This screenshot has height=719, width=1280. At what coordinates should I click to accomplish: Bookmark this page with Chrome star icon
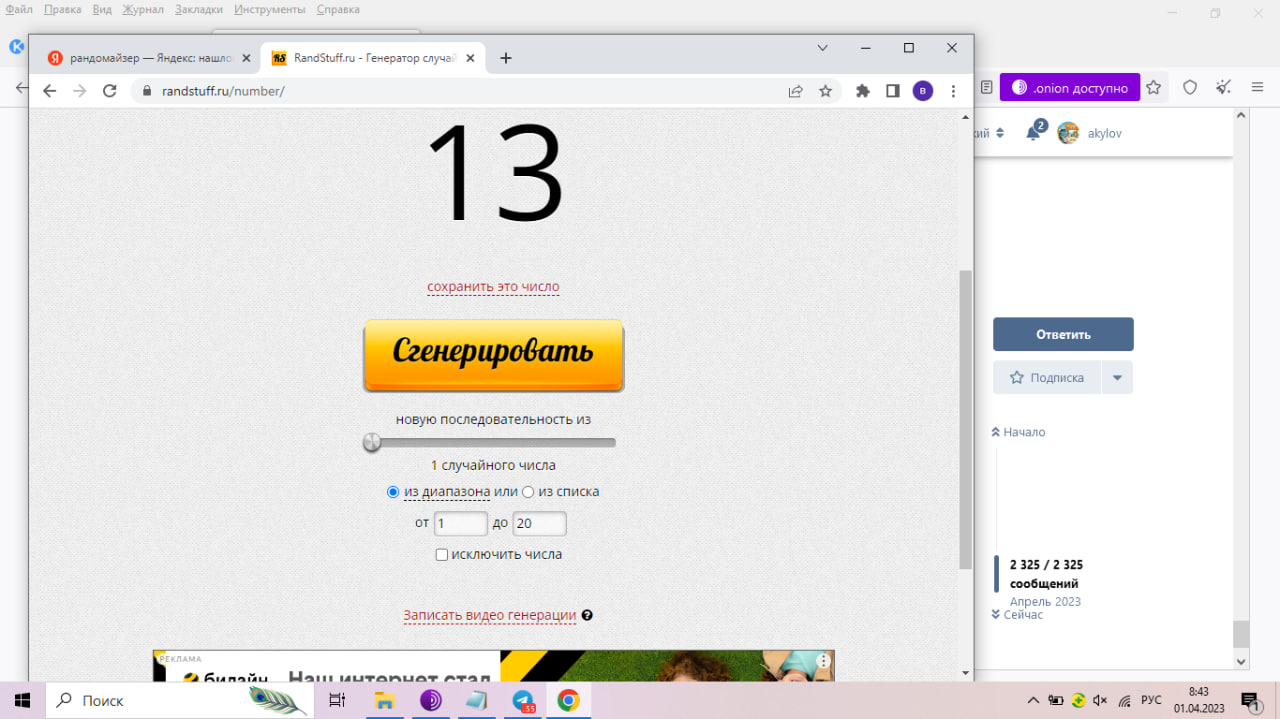click(825, 91)
